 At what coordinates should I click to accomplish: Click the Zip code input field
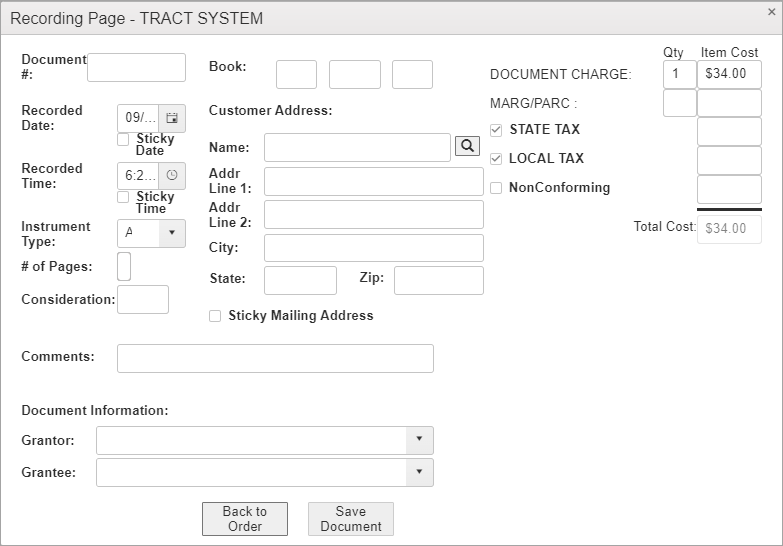[x=438, y=280]
